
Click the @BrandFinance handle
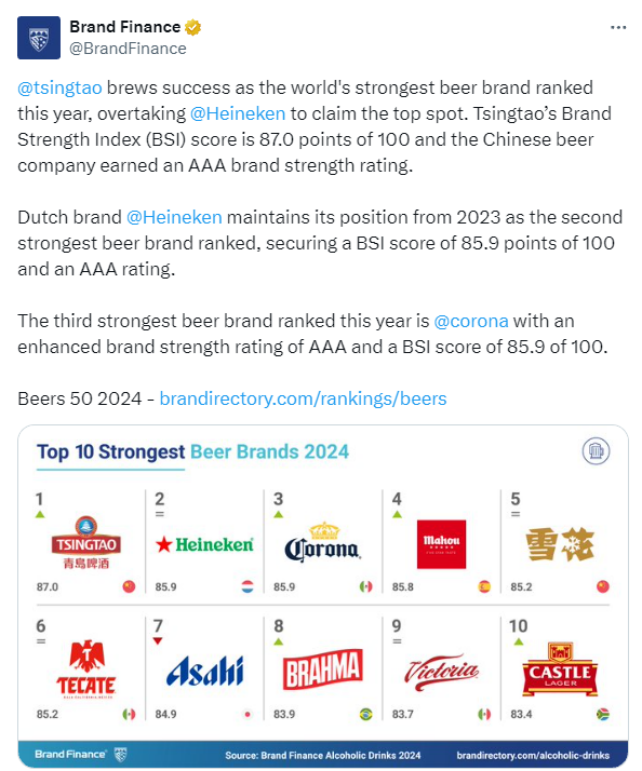(x=127, y=47)
